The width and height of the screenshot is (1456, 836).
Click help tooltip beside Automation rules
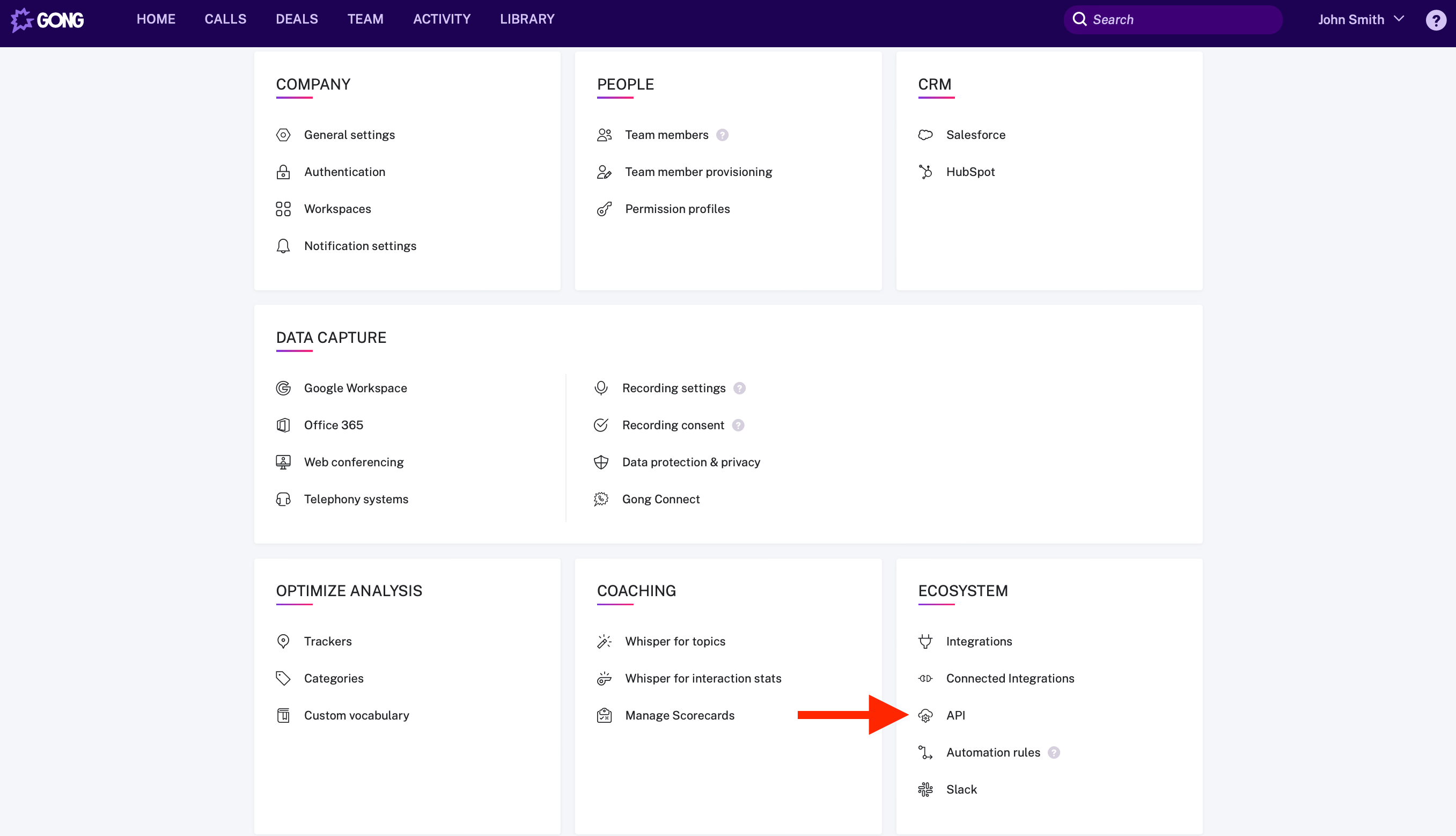point(1054,753)
